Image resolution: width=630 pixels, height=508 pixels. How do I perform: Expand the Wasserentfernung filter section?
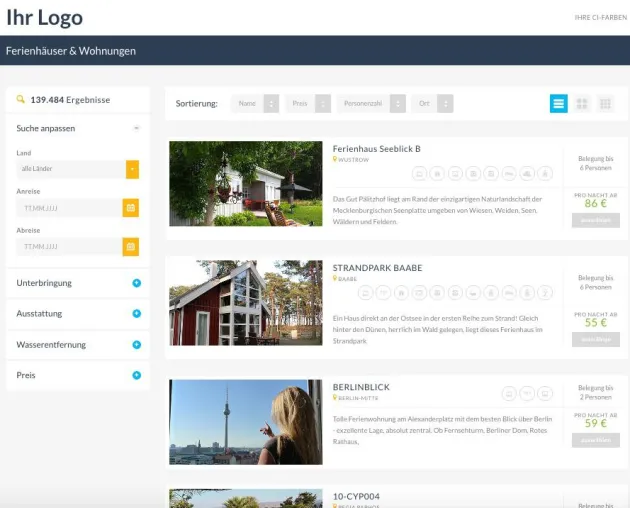point(137,344)
